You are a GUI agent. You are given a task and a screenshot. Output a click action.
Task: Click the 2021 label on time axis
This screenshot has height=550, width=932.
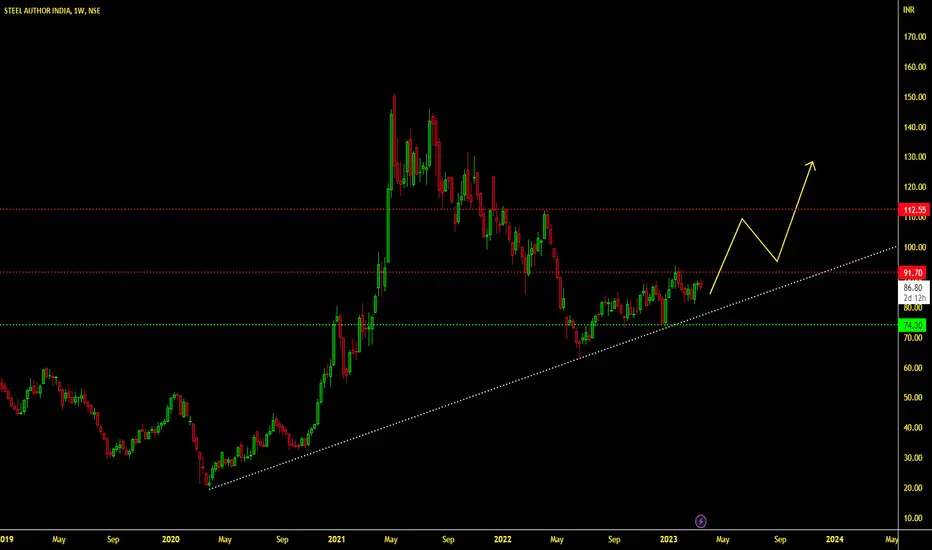(336, 539)
